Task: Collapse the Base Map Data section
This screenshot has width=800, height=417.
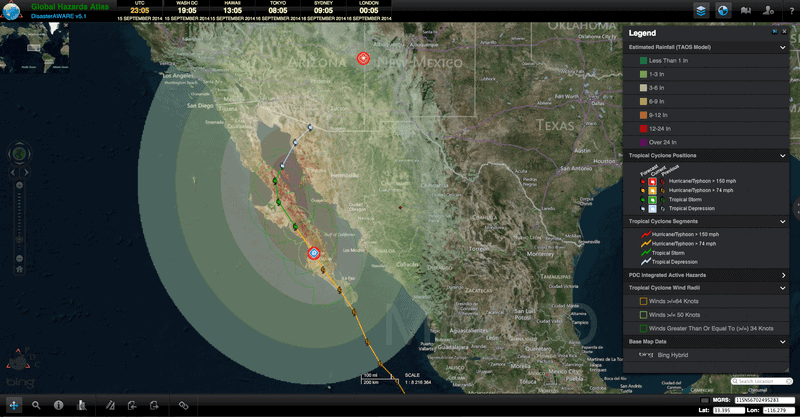Action: [x=782, y=342]
